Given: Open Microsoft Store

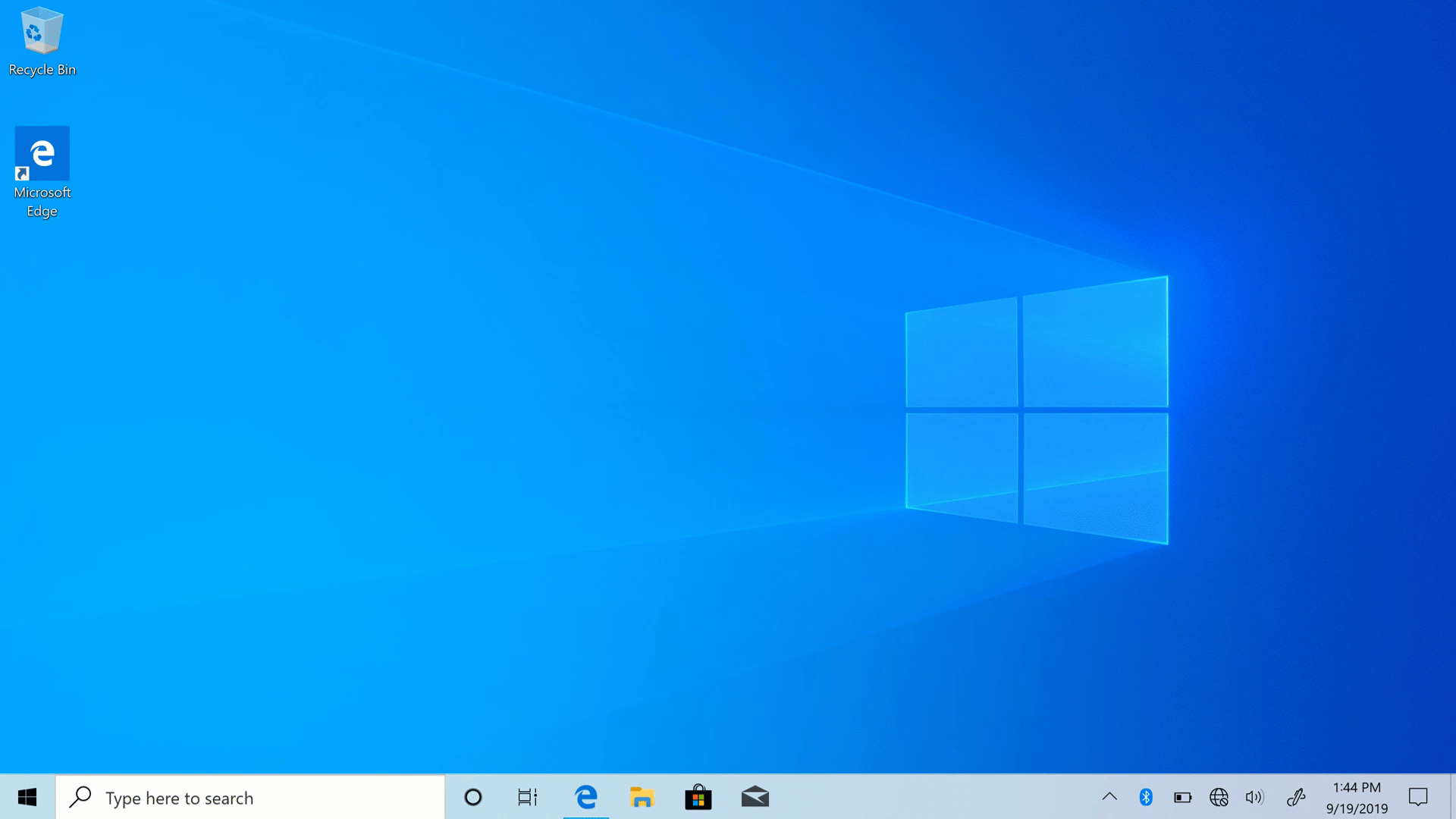Looking at the screenshot, I should click(698, 797).
